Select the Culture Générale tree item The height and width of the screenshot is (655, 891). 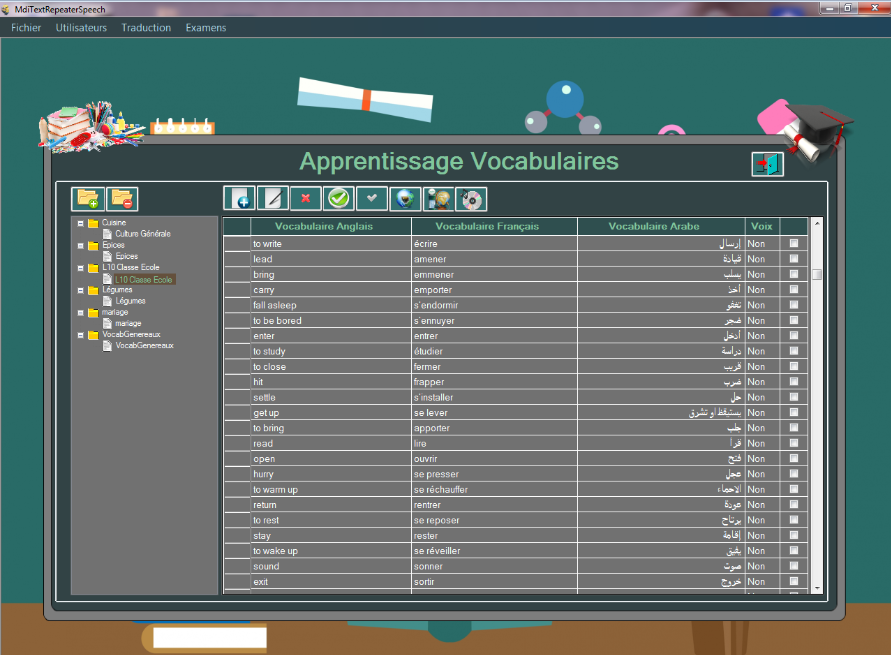[142, 234]
